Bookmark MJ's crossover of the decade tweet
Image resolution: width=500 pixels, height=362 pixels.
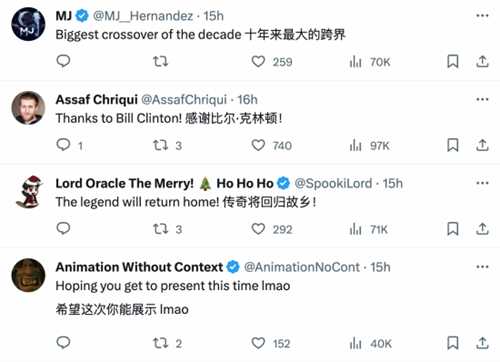click(453, 62)
